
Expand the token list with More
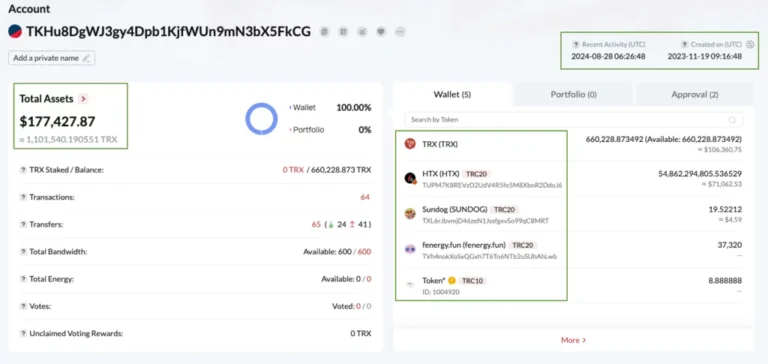pos(573,340)
